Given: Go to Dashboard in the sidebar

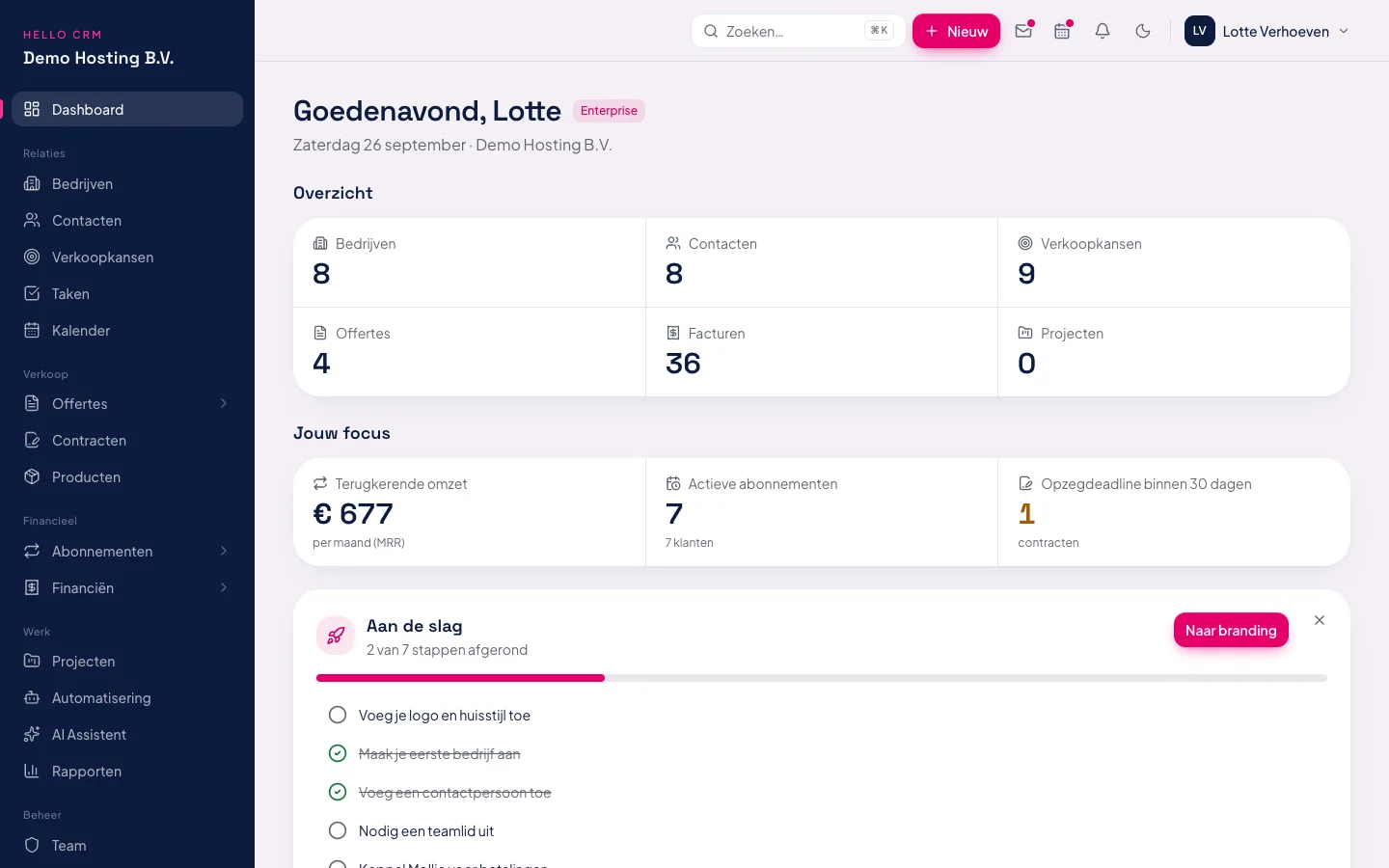Looking at the screenshot, I should tap(127, 109).
